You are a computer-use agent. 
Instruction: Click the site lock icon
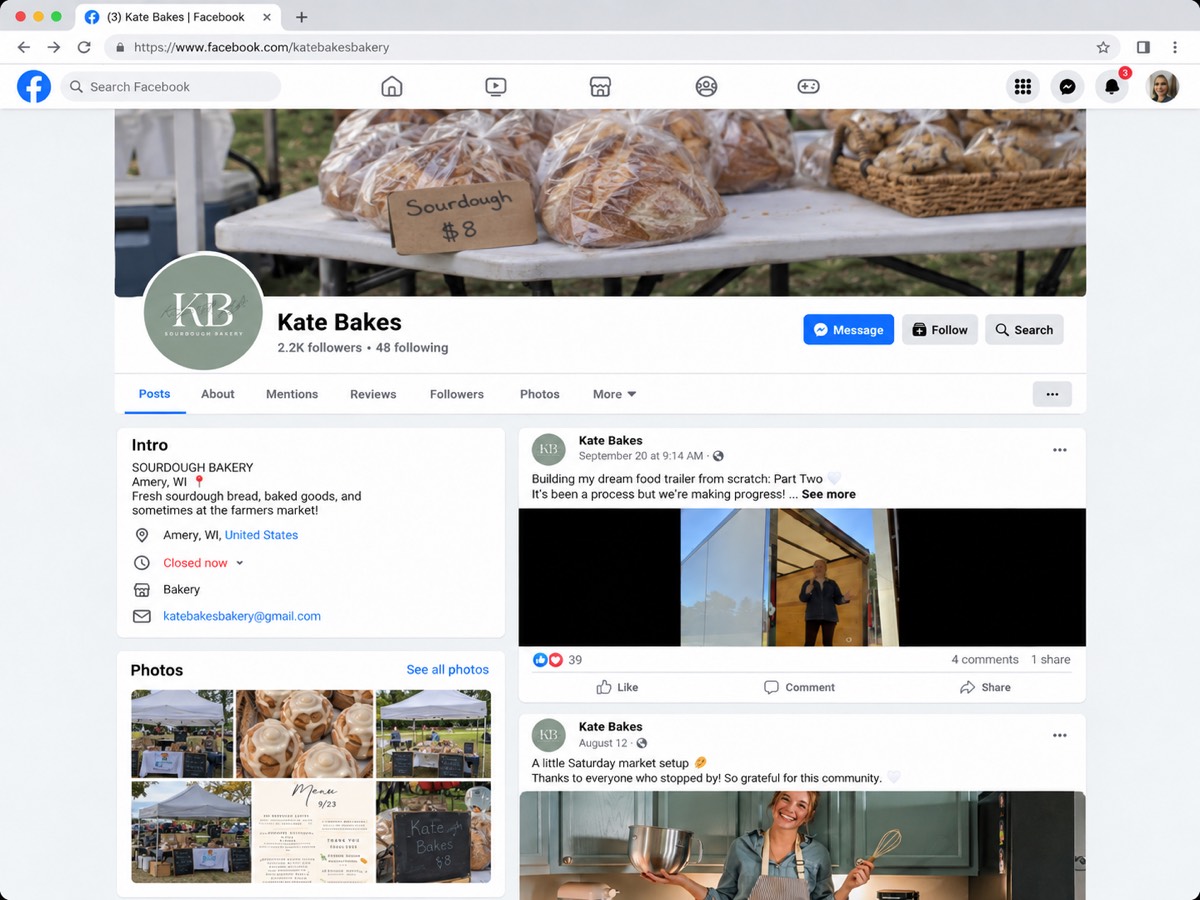pos(120,47)
